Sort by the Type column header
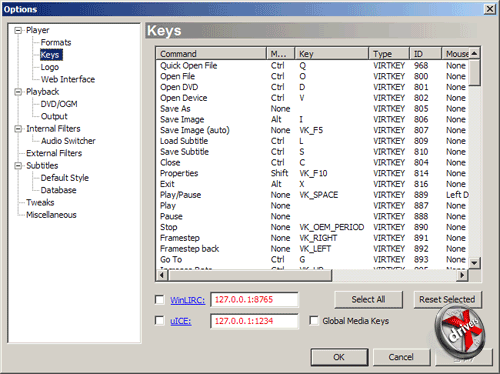This screenshot has width=500, height=374. pos(389,54)
